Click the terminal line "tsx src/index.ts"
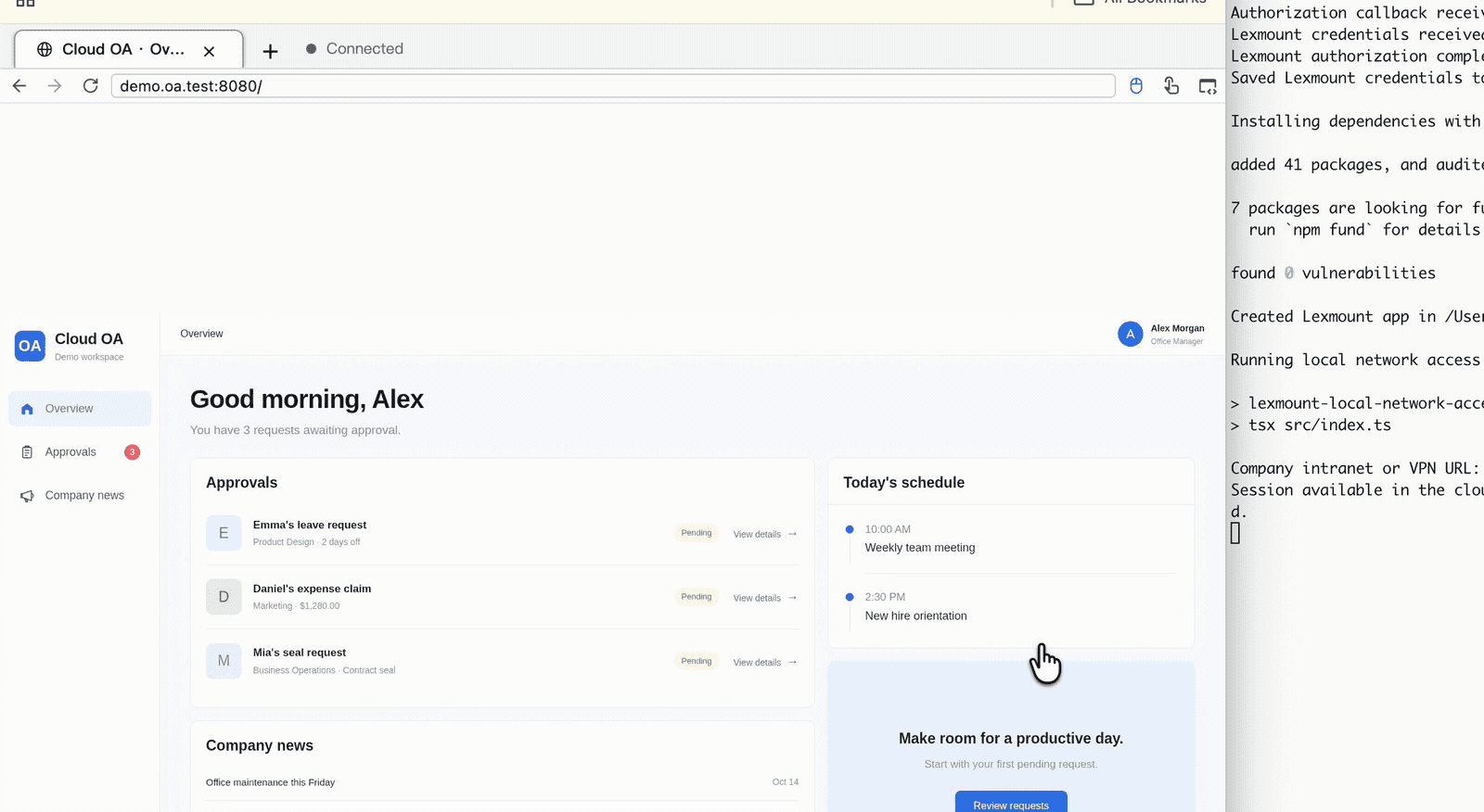Viewport: 1484px width, 812px height. pos(1319,425)
